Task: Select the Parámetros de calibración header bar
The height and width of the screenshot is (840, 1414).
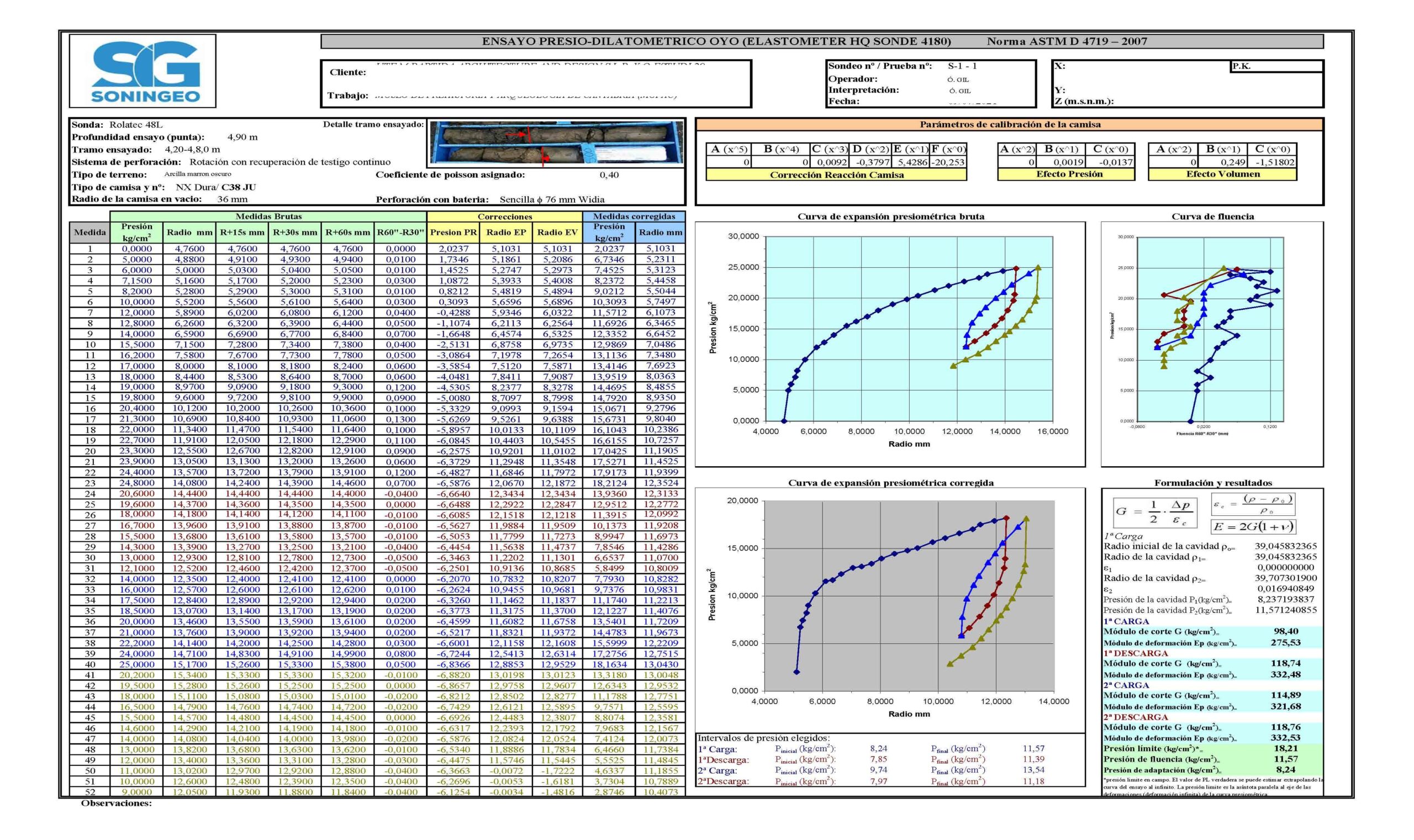Action: 1009,124
